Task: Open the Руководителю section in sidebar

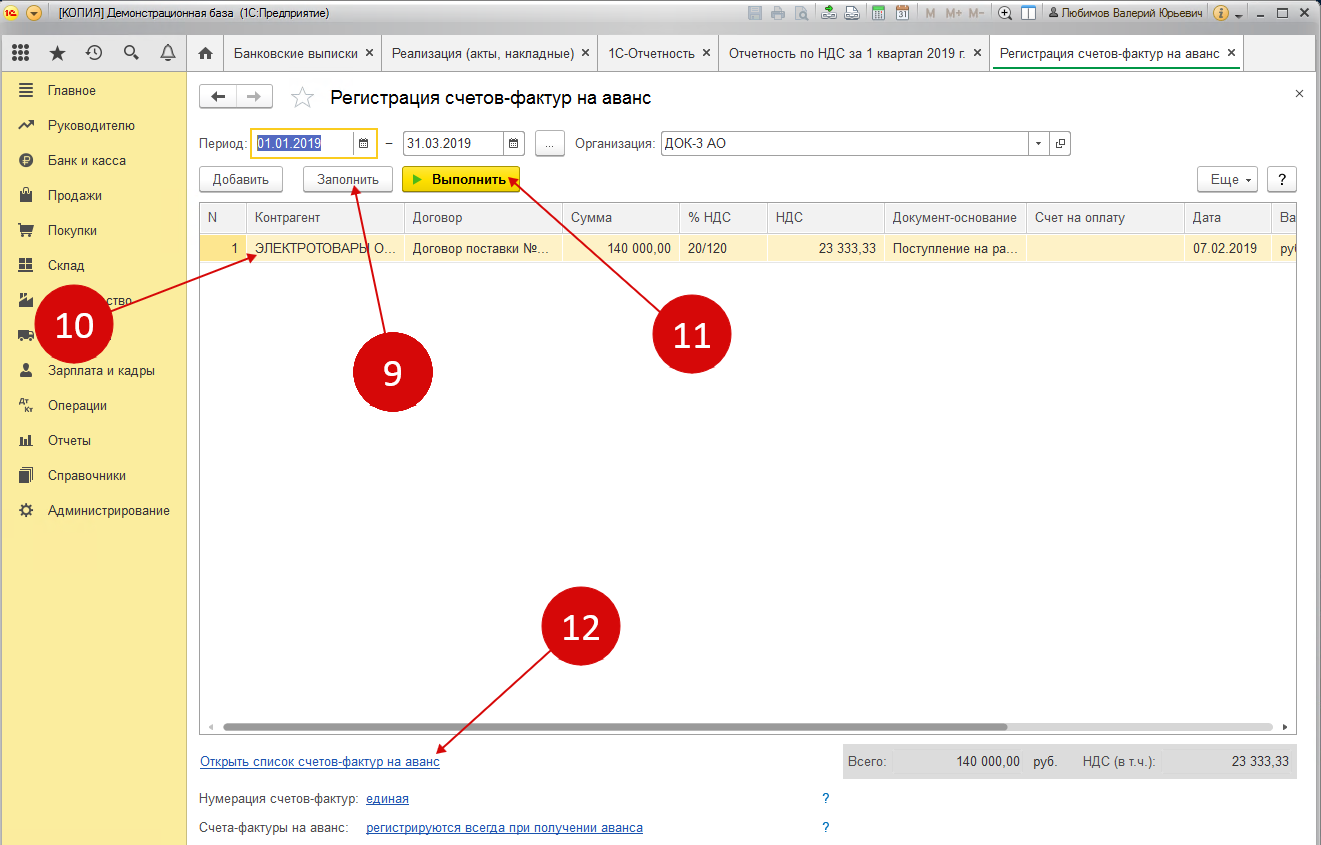Action: pos(91,125)
